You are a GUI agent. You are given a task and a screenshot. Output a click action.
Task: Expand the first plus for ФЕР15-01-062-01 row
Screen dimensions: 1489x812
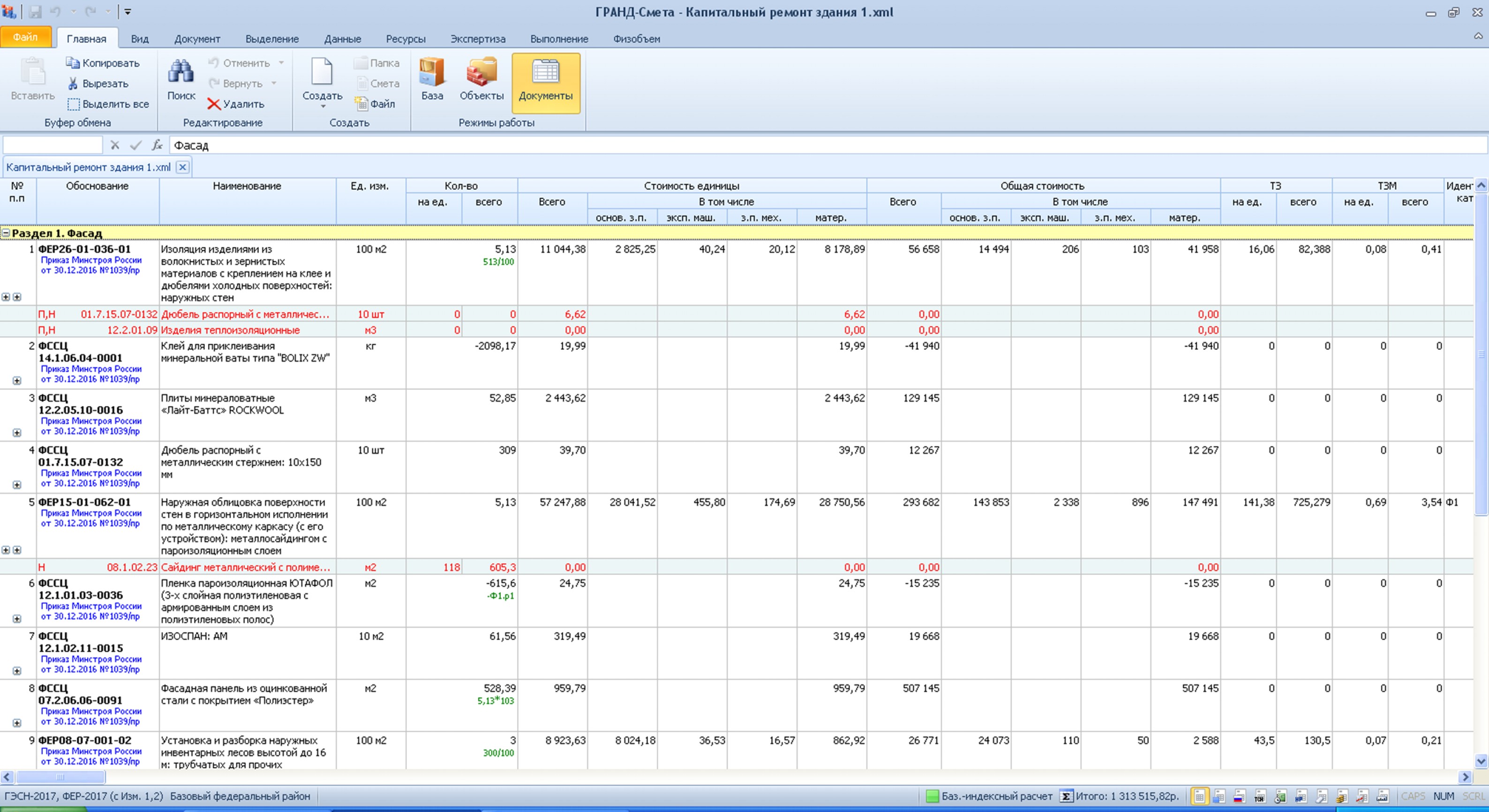6,550
